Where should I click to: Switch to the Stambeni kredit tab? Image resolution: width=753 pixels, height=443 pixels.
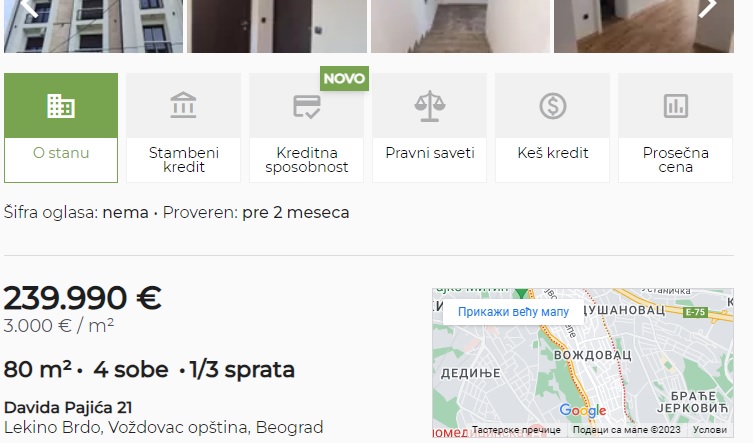pos(183,160)
